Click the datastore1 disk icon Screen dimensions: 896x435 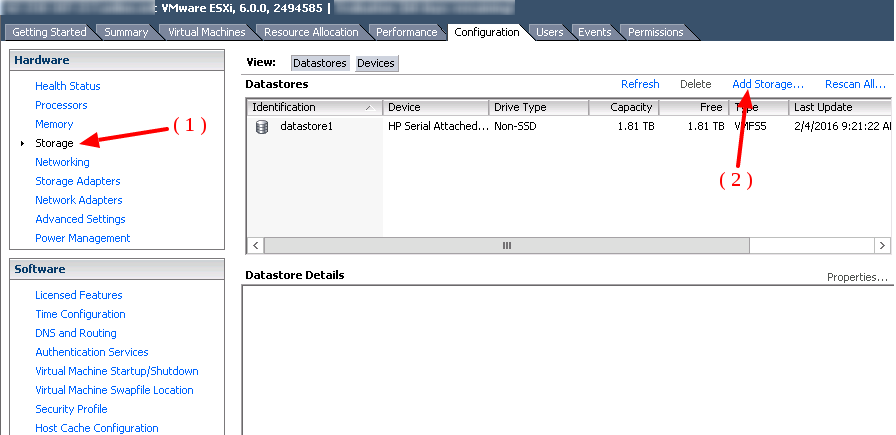pyautogui.click(x=262, y=127)
